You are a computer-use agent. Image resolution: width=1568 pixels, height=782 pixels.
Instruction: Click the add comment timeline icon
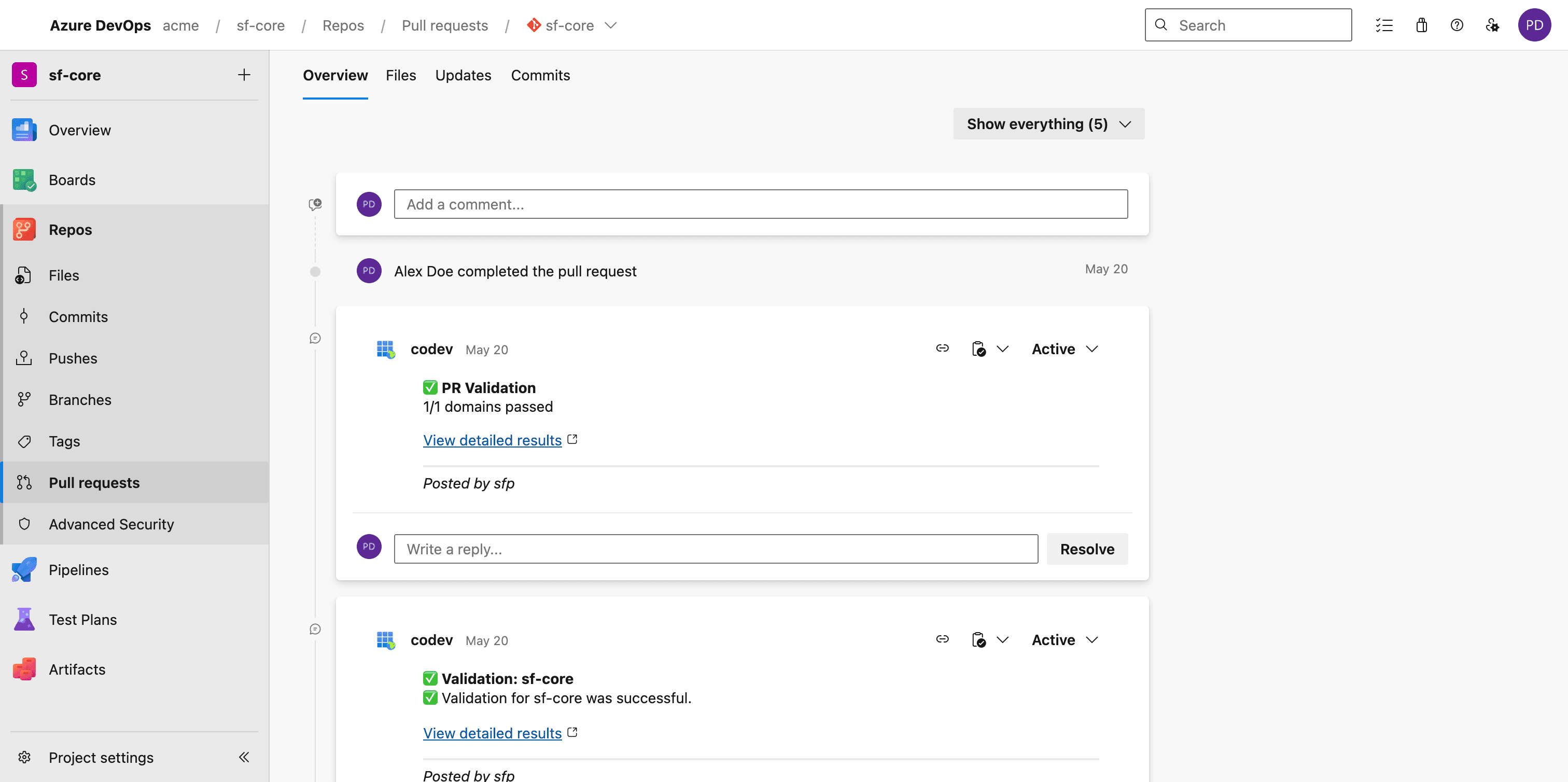coord(315,204)
